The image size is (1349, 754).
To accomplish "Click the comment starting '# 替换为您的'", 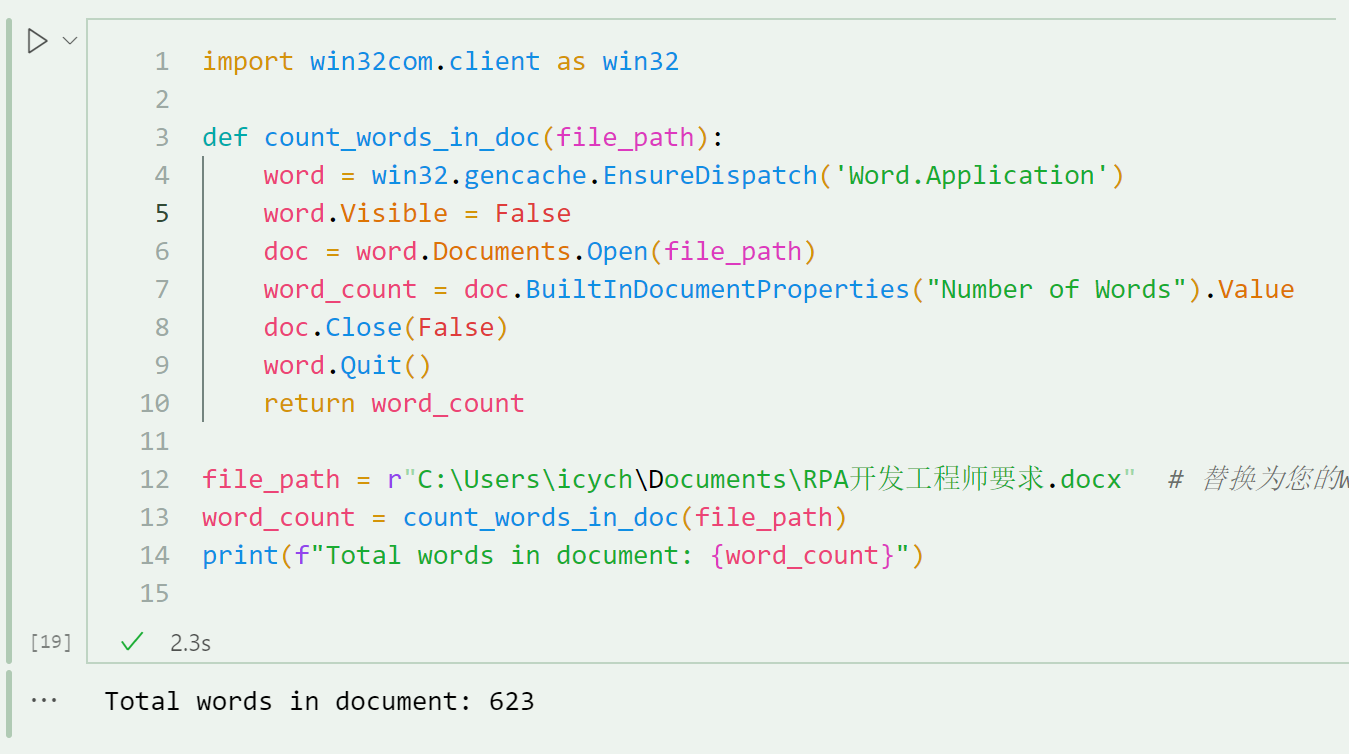I will [x=1258, y=480].
